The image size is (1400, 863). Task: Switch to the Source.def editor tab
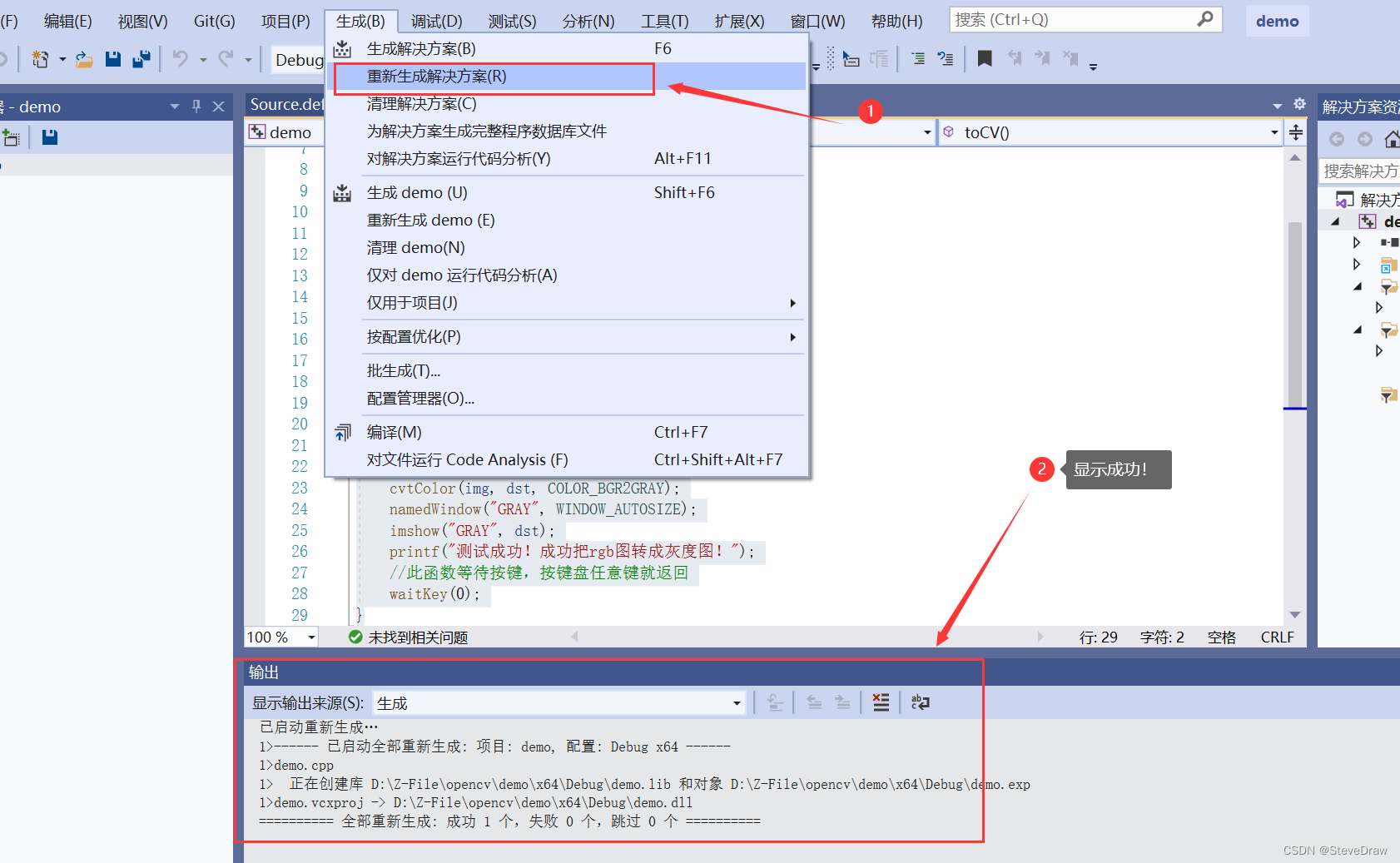click(x=286, y=104)
